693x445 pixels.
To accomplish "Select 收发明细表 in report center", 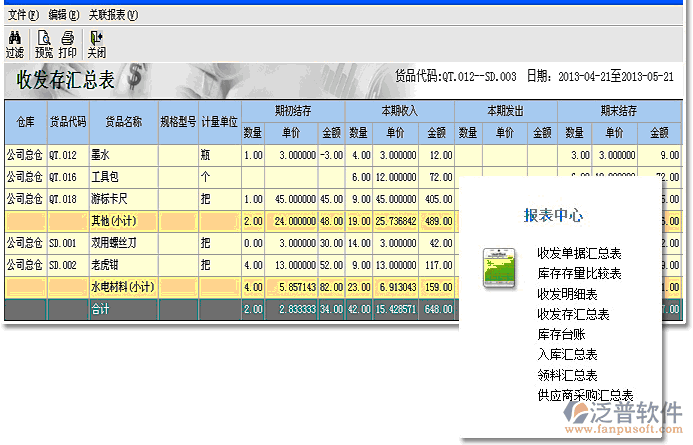I will 567,294.
